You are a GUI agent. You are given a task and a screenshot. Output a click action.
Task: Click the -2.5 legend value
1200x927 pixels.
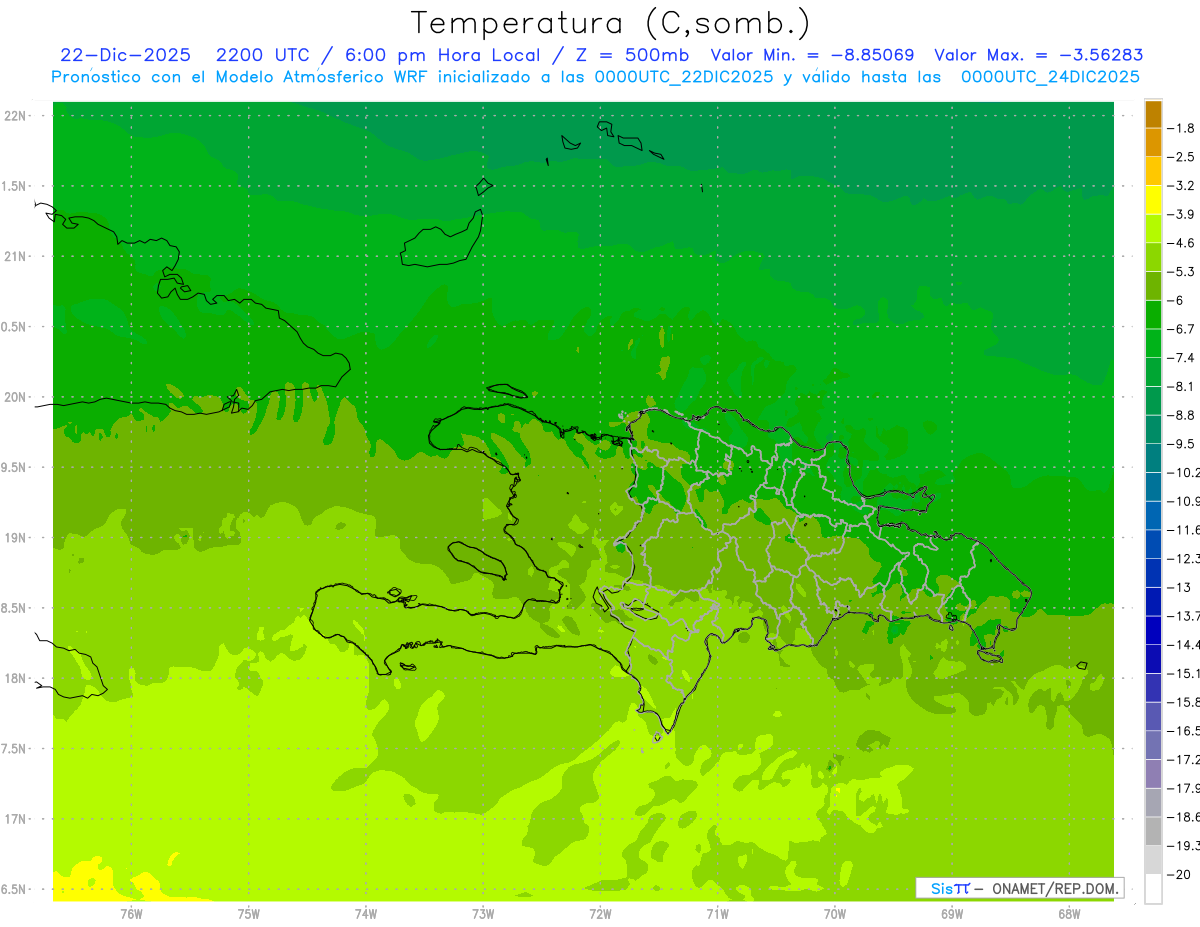pyautogui.click(x=1182, y=157)
